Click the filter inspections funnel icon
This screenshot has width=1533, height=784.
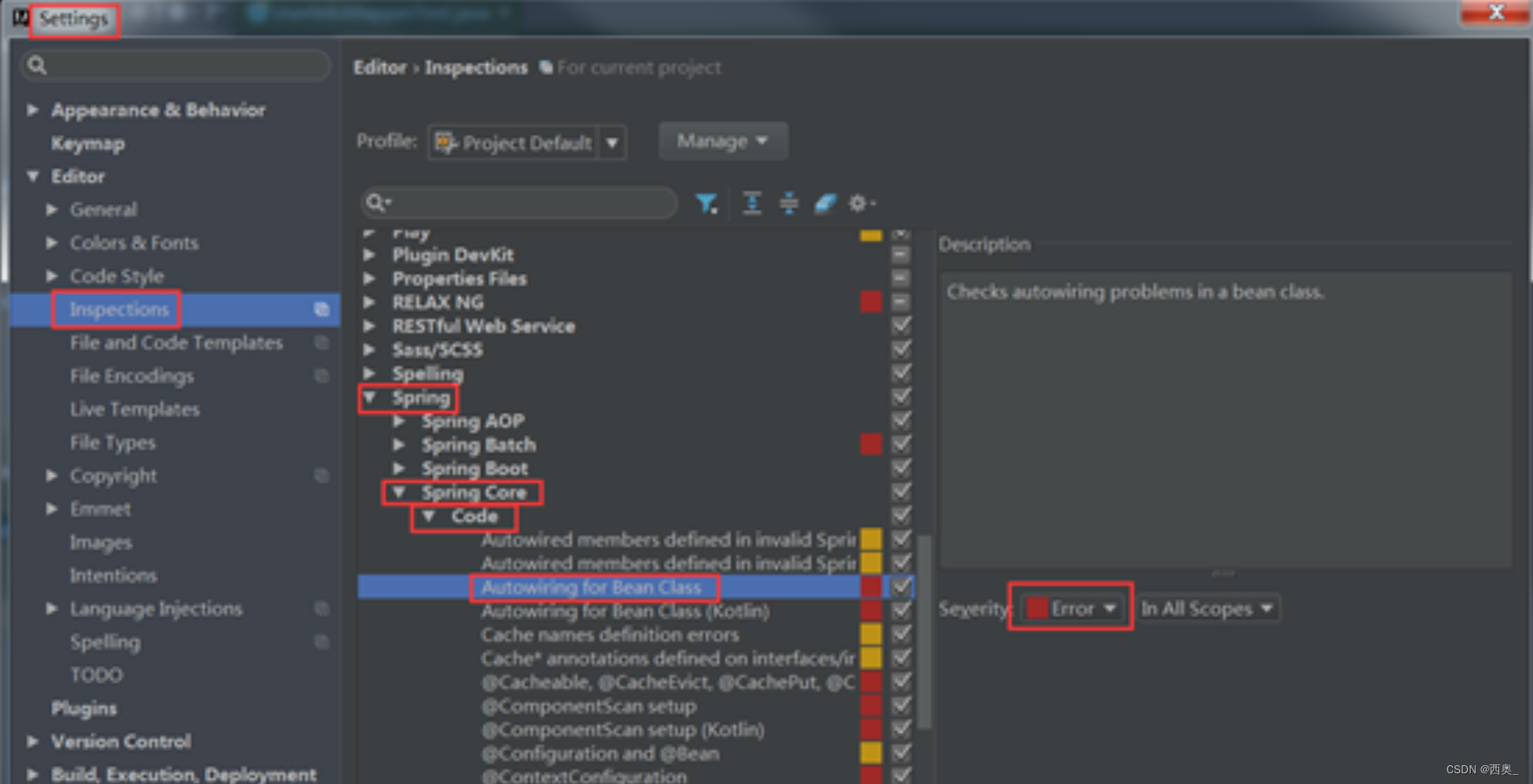[706, 204]
